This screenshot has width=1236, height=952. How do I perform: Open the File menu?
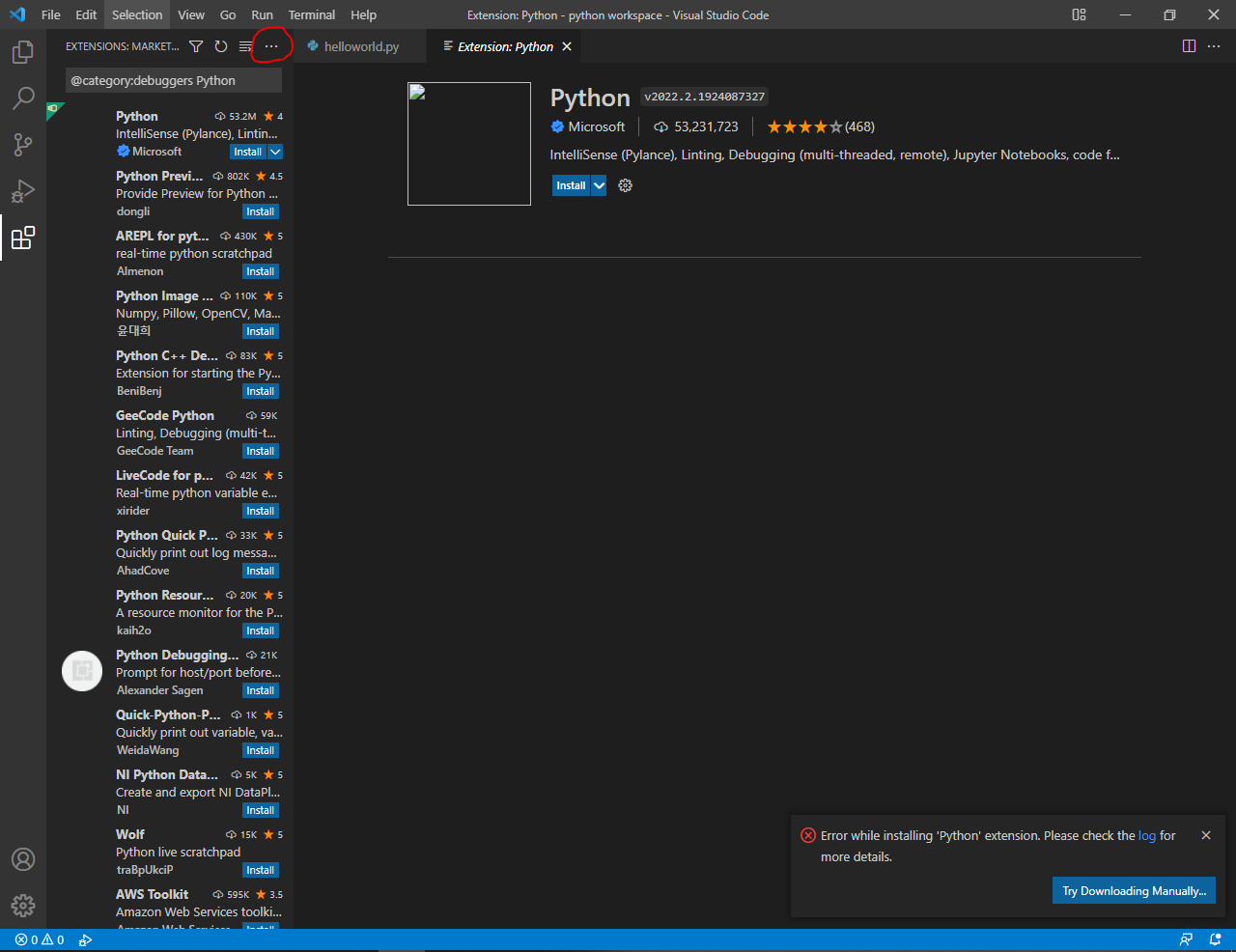51,14
